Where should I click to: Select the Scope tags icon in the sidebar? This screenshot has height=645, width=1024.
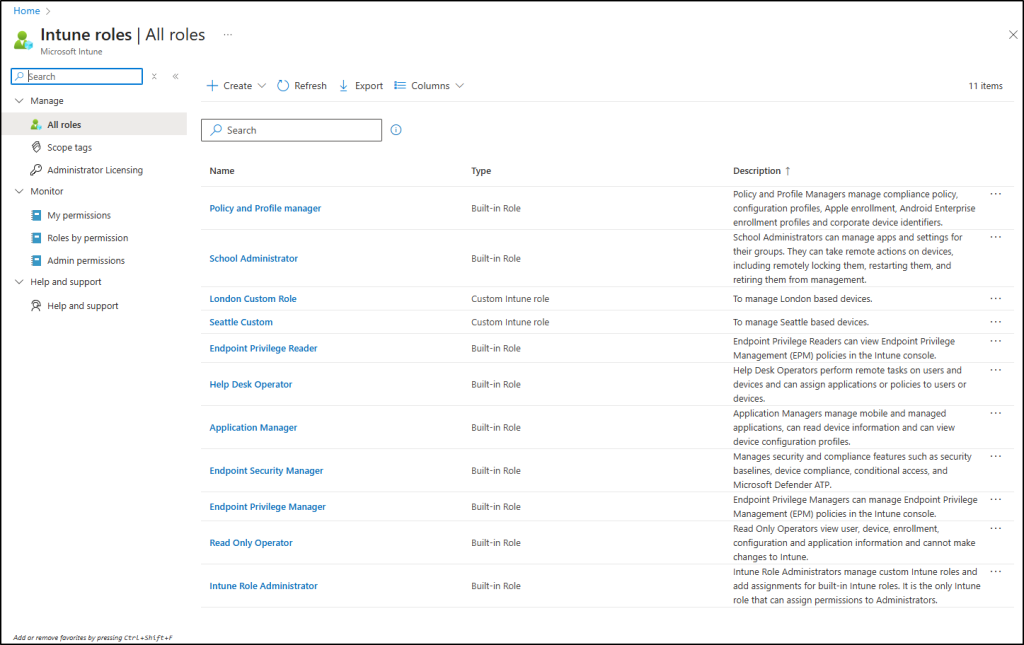pyautogui.click(x=35, y=146)
